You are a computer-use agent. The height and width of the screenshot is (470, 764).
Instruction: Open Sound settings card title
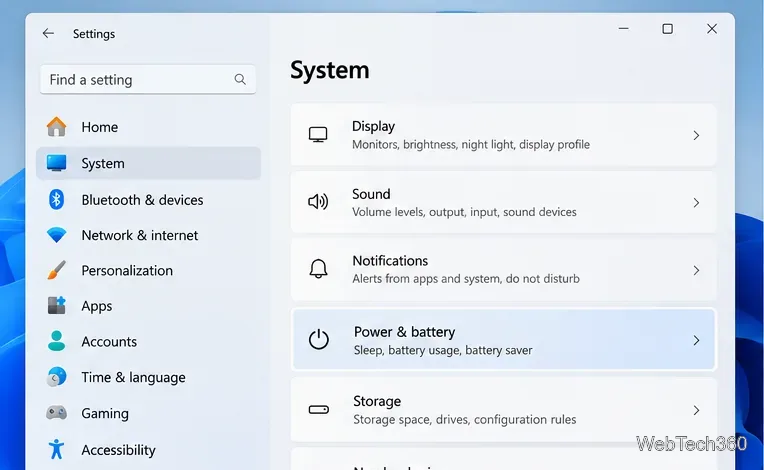pos(371,194)
